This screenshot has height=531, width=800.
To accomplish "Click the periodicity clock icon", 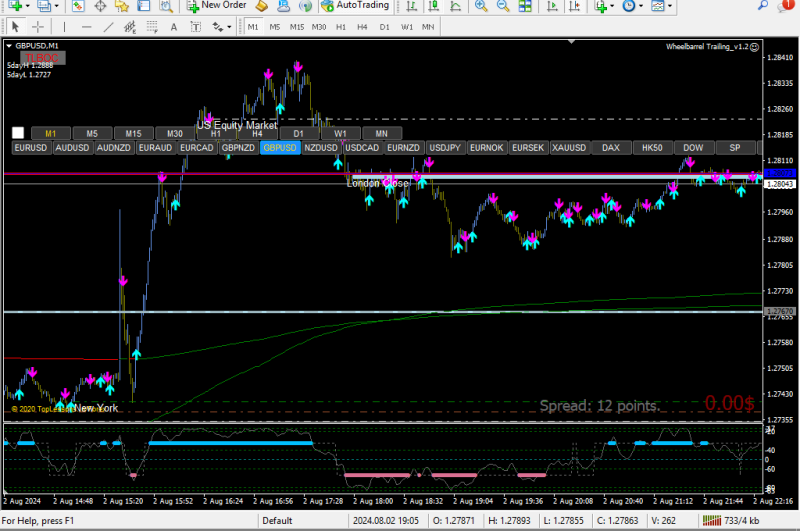I will [629, 6].
